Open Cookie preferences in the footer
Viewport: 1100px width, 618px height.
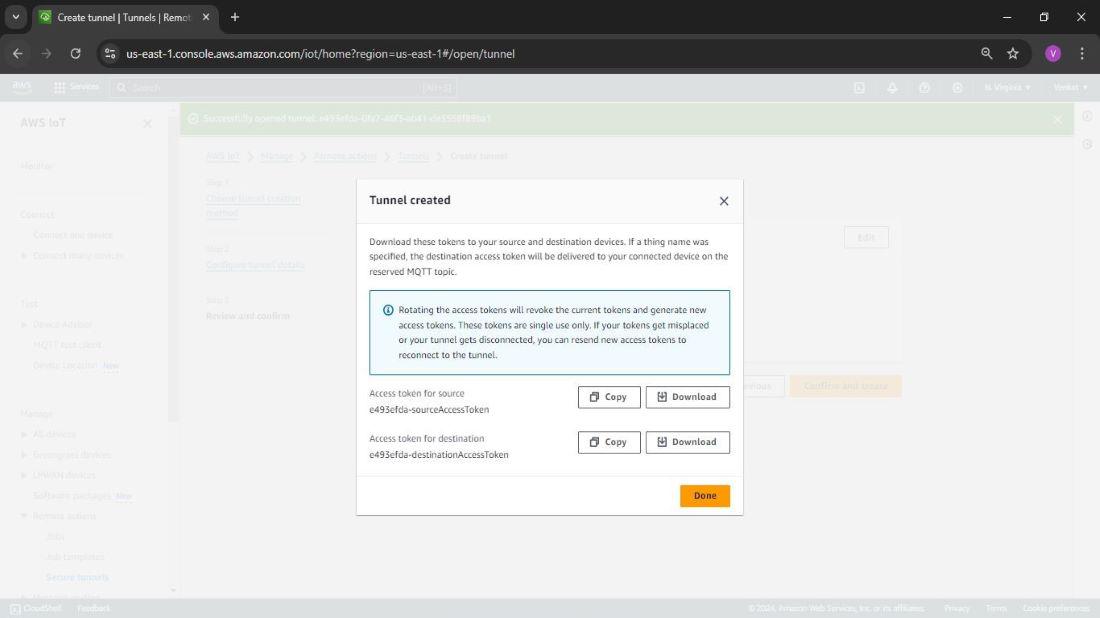(1056, 608)
